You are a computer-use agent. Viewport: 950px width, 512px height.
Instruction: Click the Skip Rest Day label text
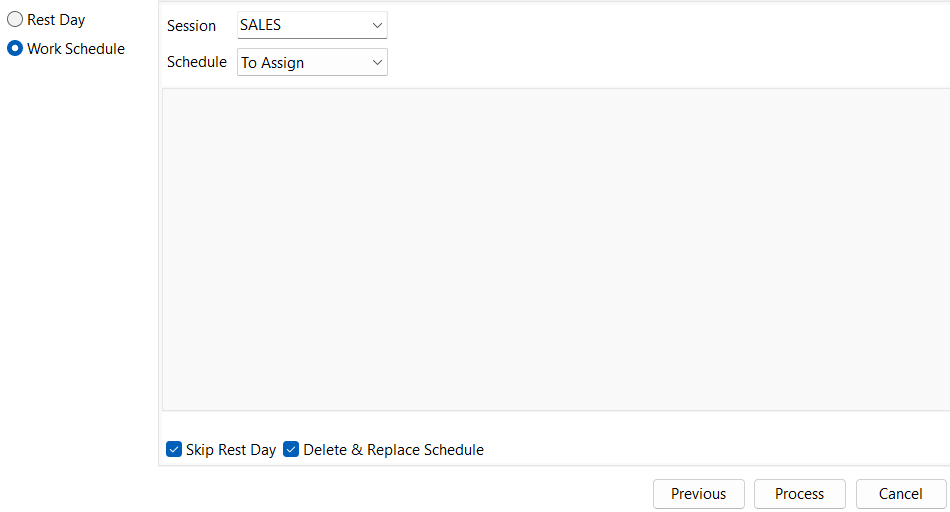point(231,450)
